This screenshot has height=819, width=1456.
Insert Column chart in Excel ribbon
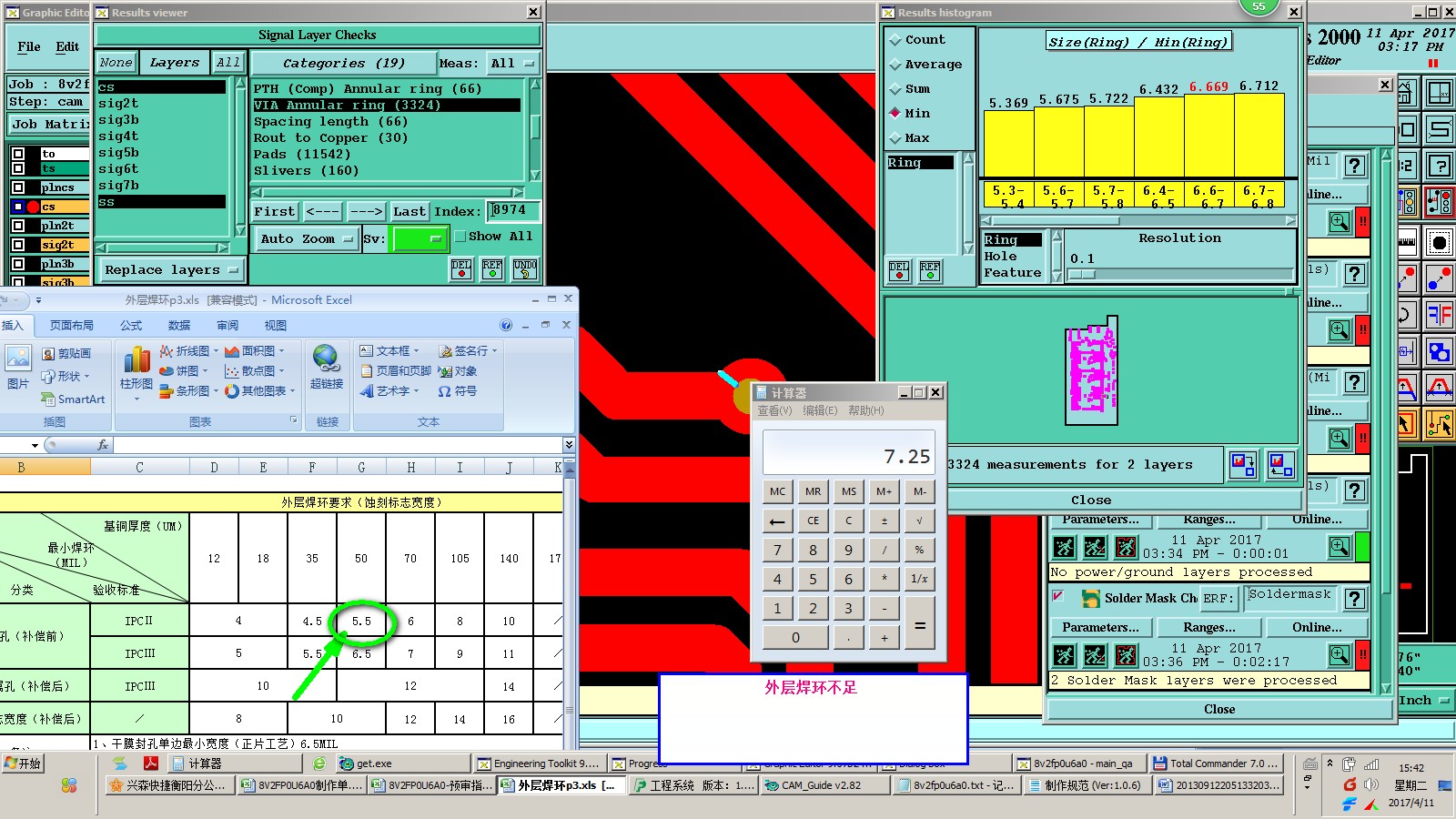[x=136, y=371]
